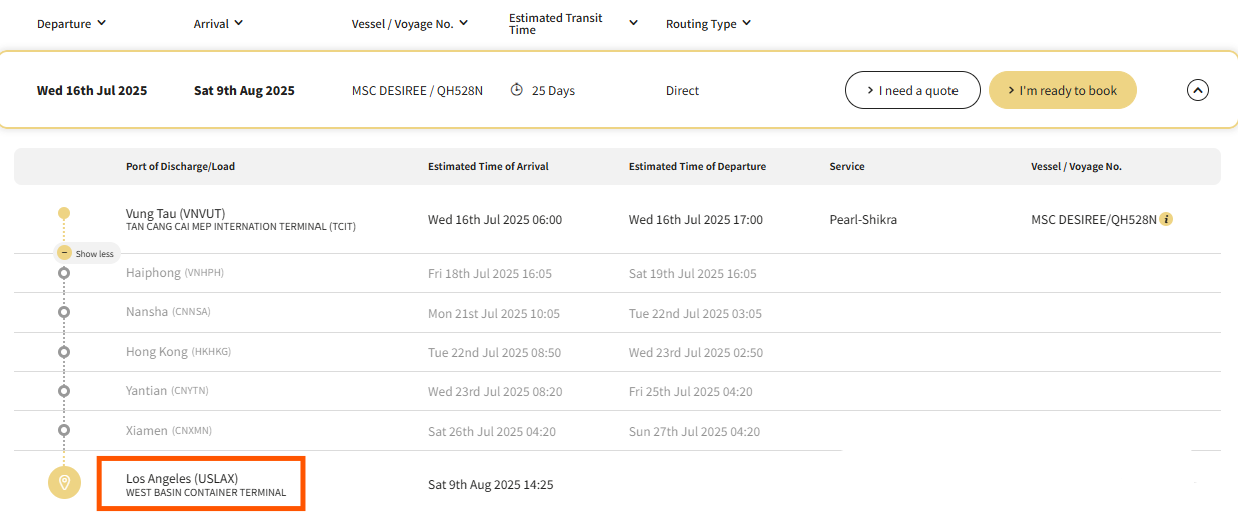
Task: Select the Vung Tau origin dot marker
Action: pyautogui.click(x=64, y=213)
